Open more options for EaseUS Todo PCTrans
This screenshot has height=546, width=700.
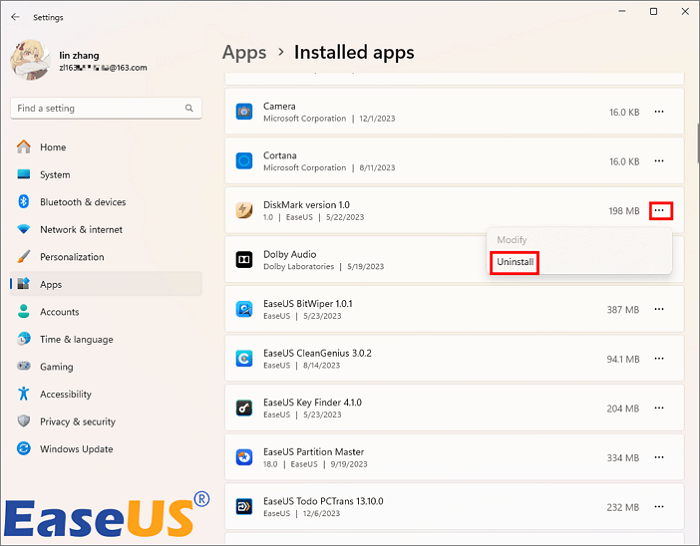click(x=659, y=507)
